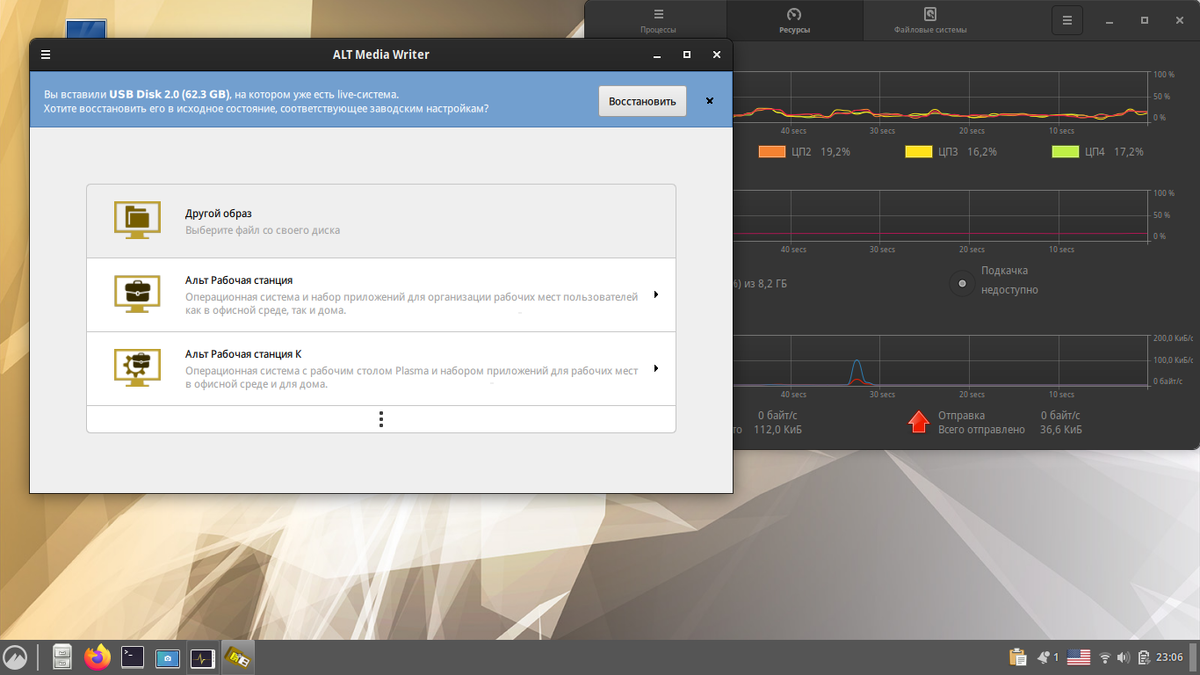Close the ALT Media Writer window
This screenshot has height=675, width=1200.
tap(717, 55)
